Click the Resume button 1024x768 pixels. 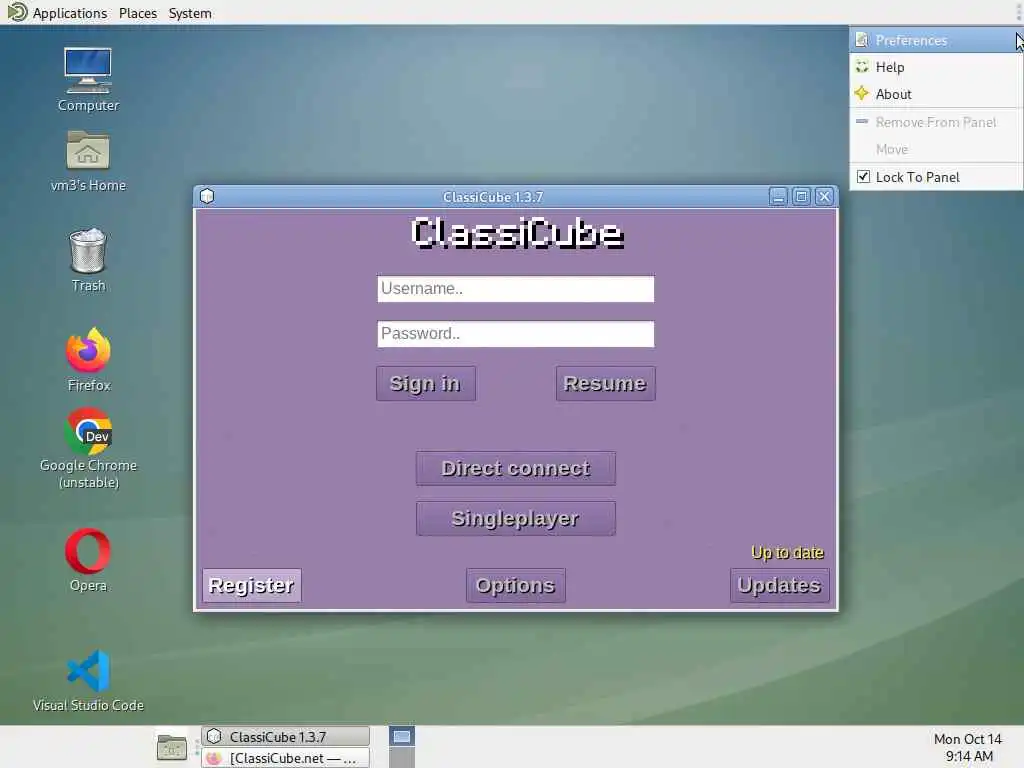point(605,383)
